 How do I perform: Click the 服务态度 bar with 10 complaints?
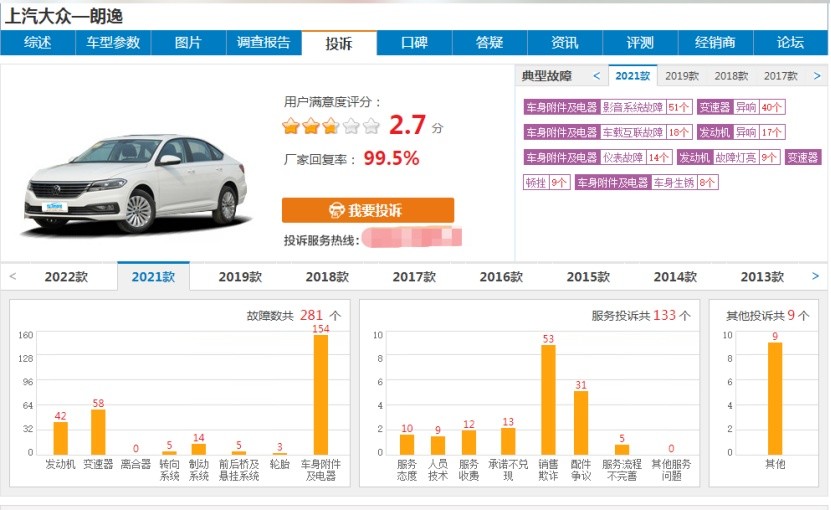pyautogui.click(x=406, y=444)
